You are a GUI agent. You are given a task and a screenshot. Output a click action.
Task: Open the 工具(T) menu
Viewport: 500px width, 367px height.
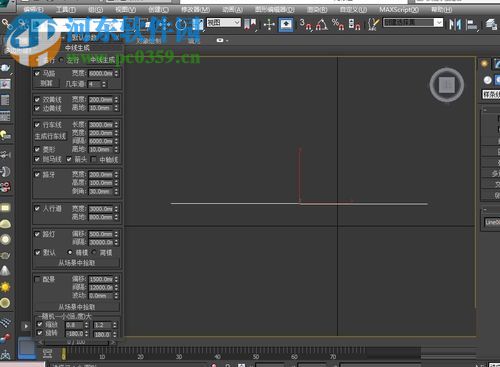(x=66, y=10)
